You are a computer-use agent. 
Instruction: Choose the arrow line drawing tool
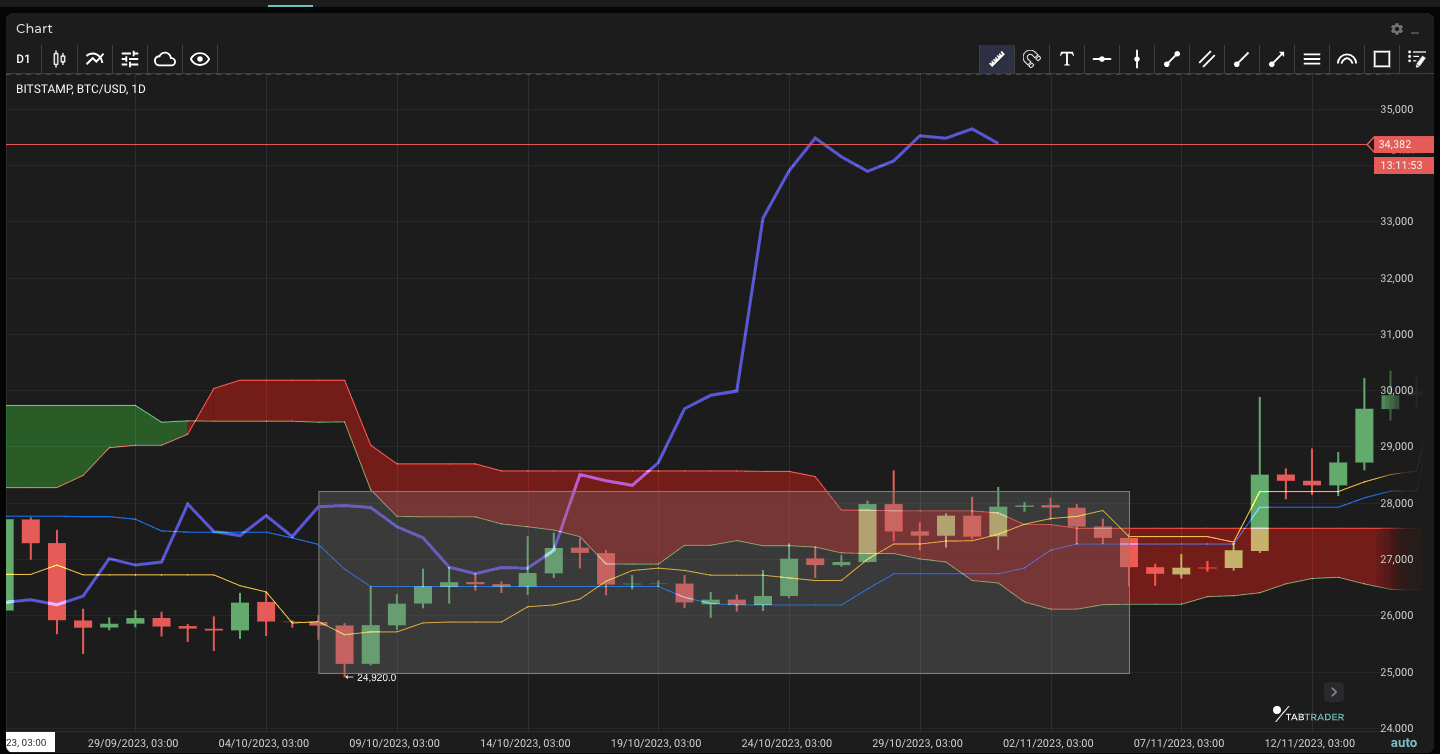coord(1277,59)
